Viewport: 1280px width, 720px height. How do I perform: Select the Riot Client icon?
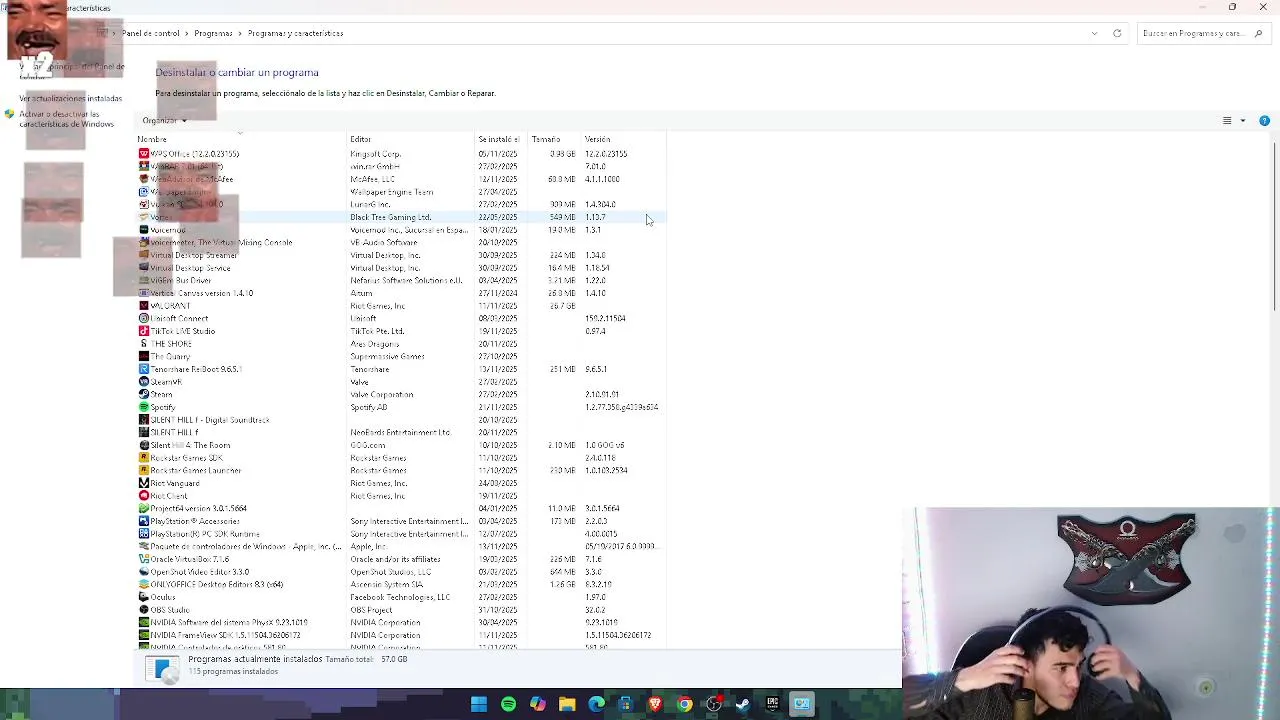pyautogui.click(x=143, y=496)
